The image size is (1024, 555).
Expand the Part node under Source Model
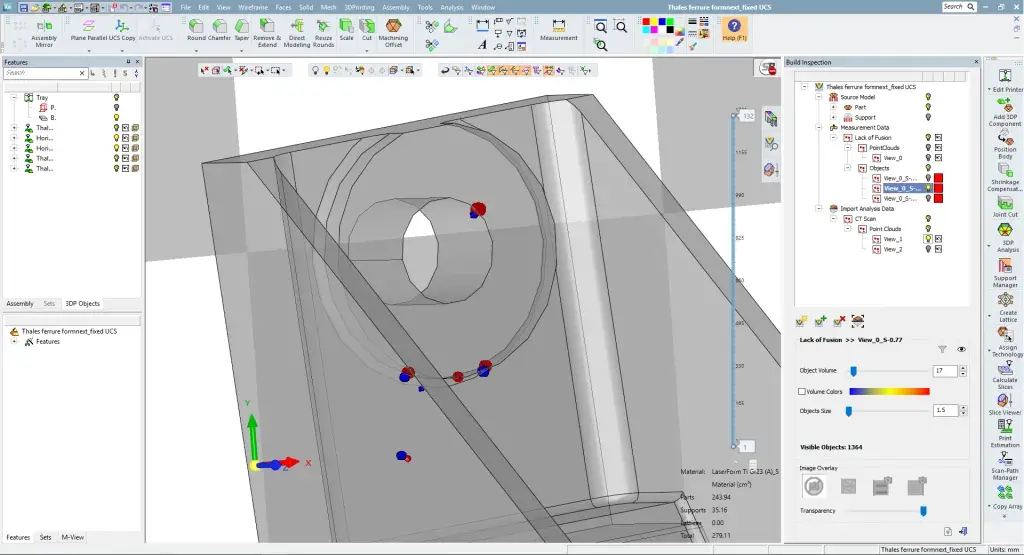[x=833, y=107]
